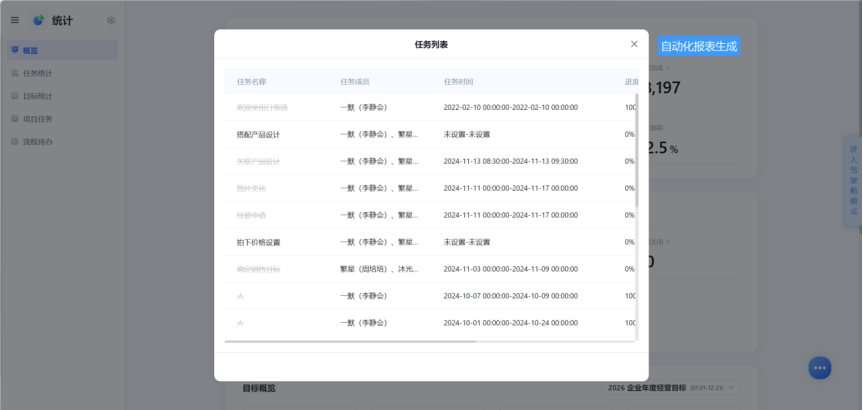Open the struck-through 欢迎使用日事清 task

pyautogui.click(x=262, y=107)
